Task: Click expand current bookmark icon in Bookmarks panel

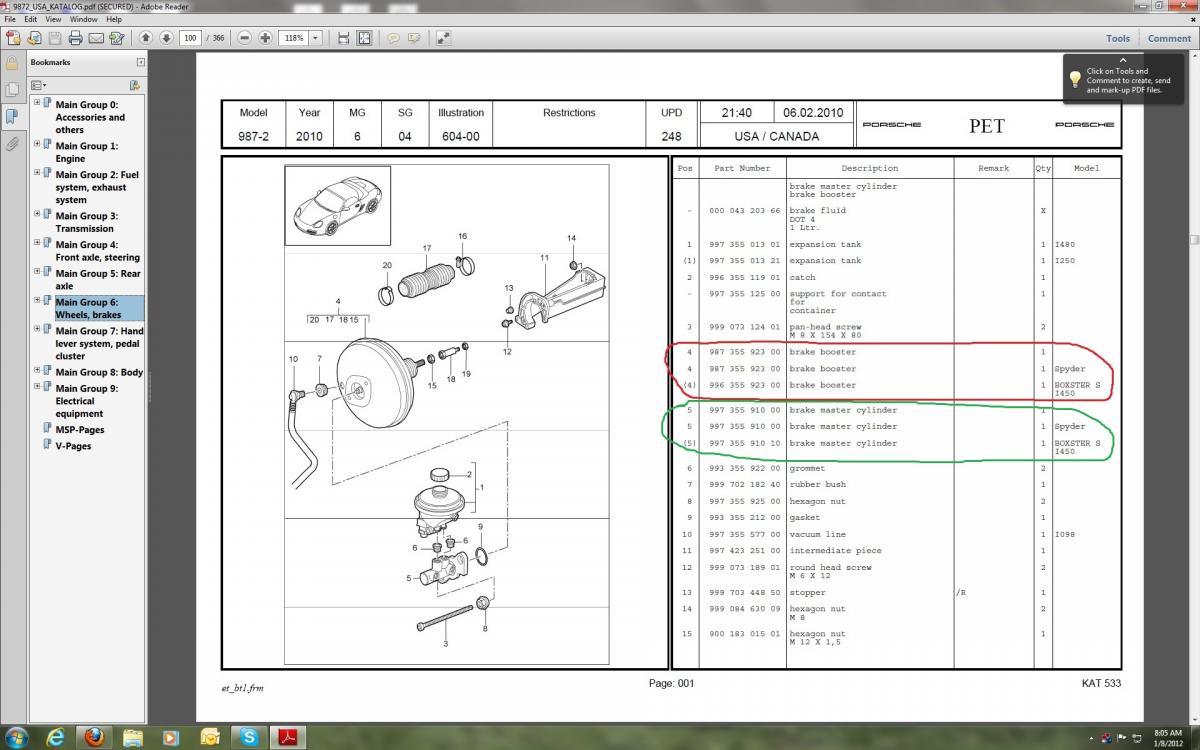Action: (x=134, y=85)
